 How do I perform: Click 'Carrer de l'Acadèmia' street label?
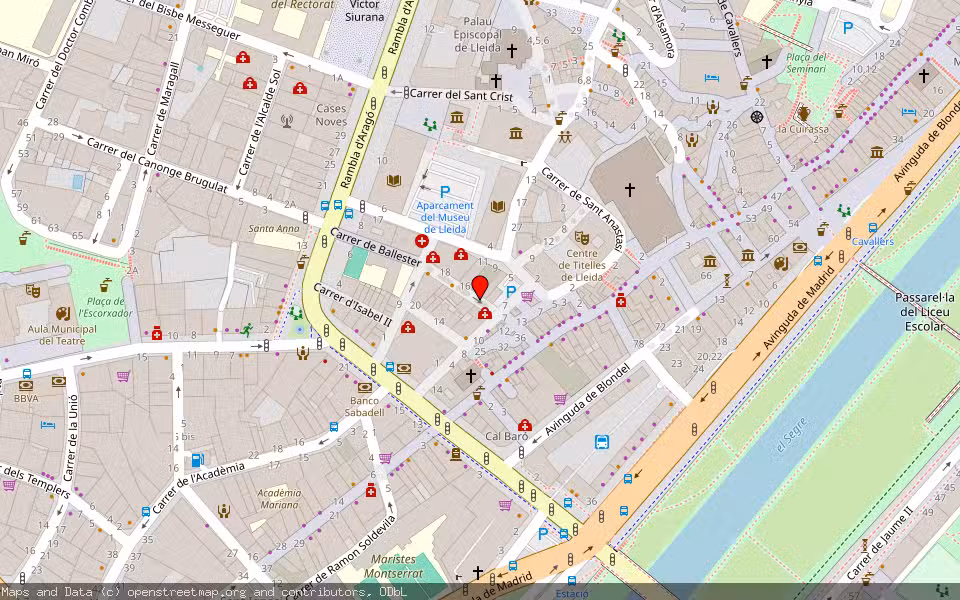point(198,487)
